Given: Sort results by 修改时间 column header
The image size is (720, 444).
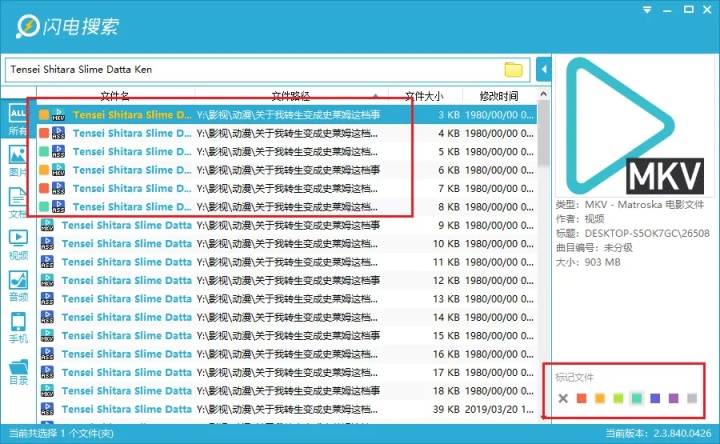Looking at the screenshot, I should 499,96.
